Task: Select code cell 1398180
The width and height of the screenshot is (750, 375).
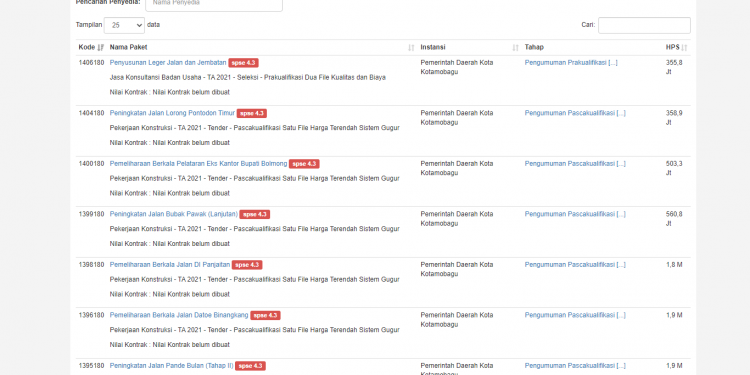Action: pos(91,265)
